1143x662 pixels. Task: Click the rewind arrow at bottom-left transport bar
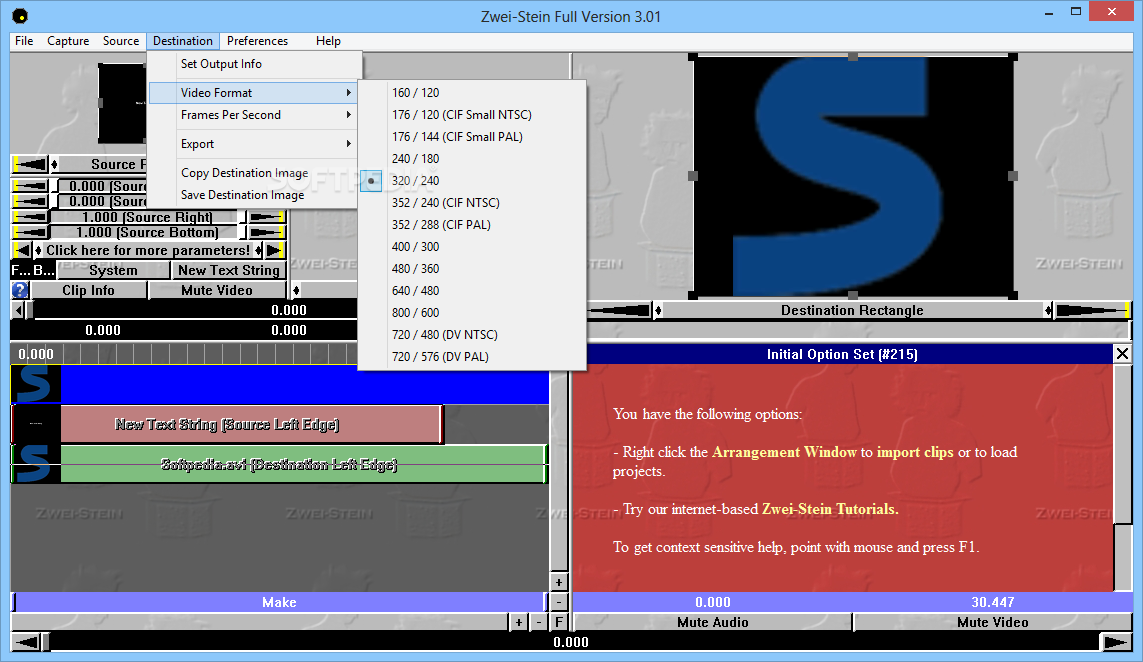[x=27, y=642]
